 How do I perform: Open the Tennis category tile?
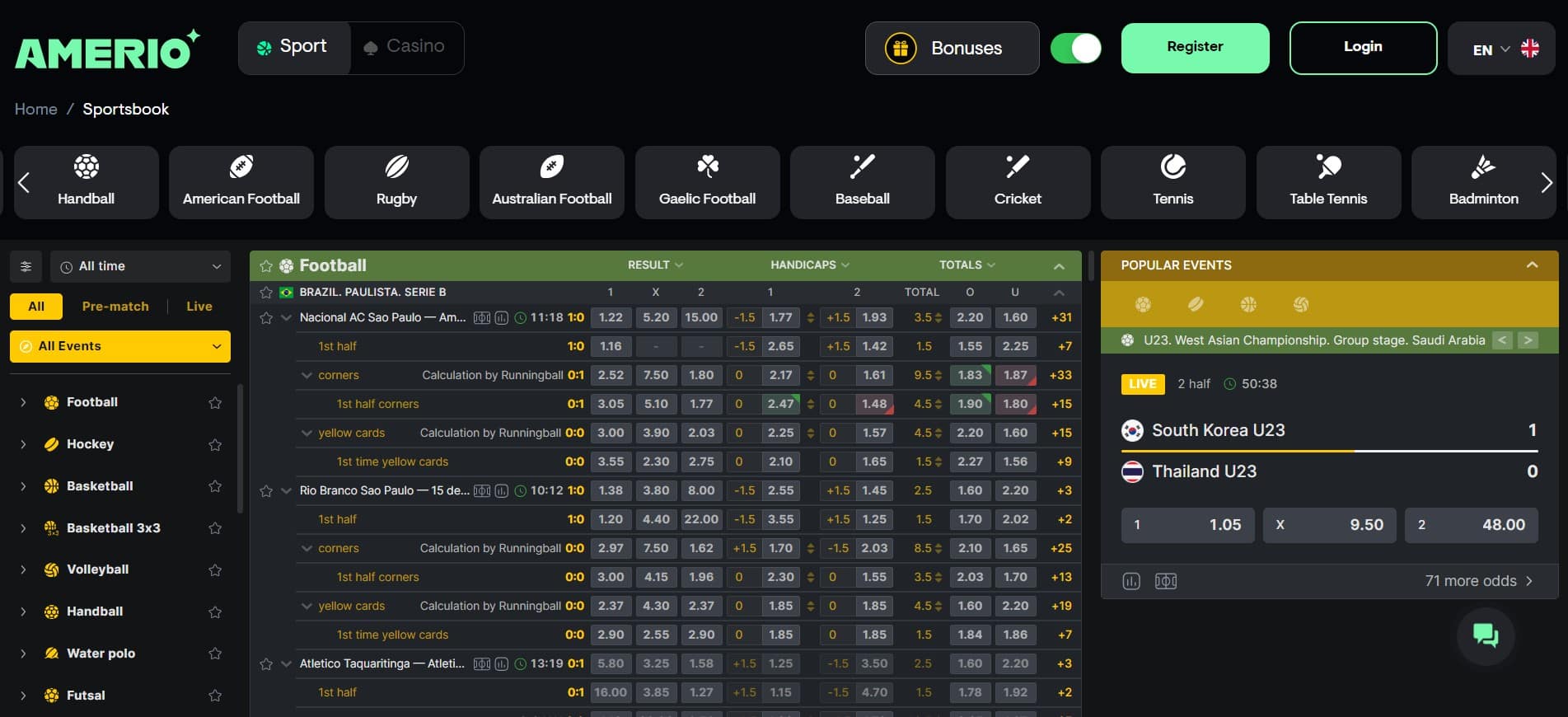(1173, 182)
